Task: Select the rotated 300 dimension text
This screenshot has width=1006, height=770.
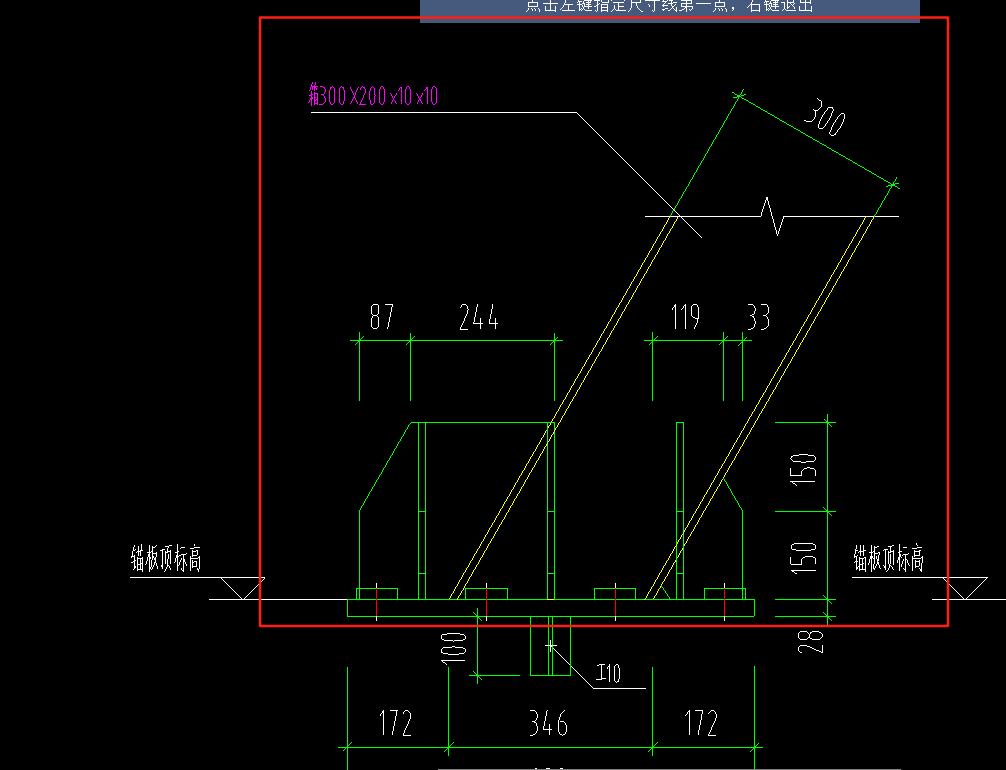Action: coord(825,117)
